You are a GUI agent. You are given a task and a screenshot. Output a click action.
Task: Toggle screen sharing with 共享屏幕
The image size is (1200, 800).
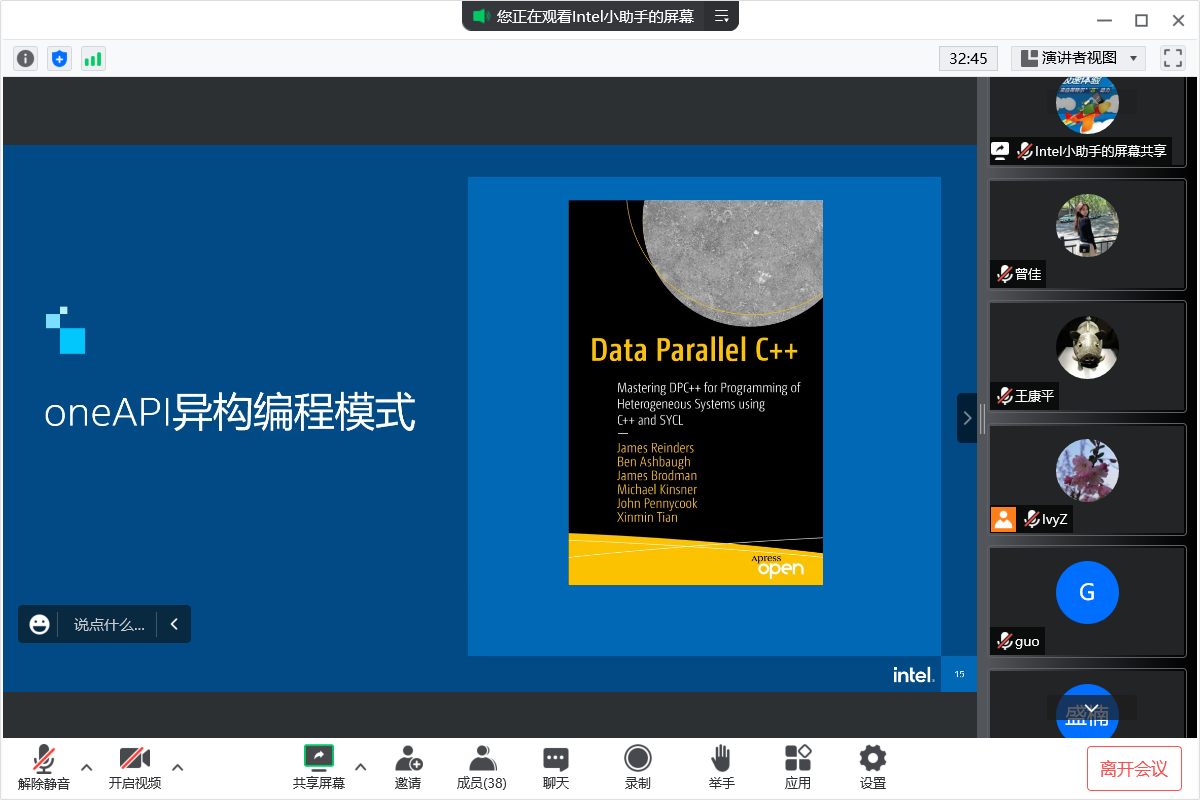(x=319, y=767)
